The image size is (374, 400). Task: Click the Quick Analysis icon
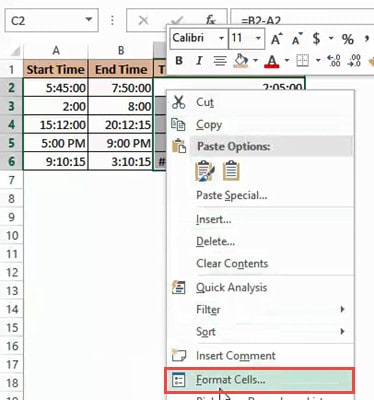[178, 287]
